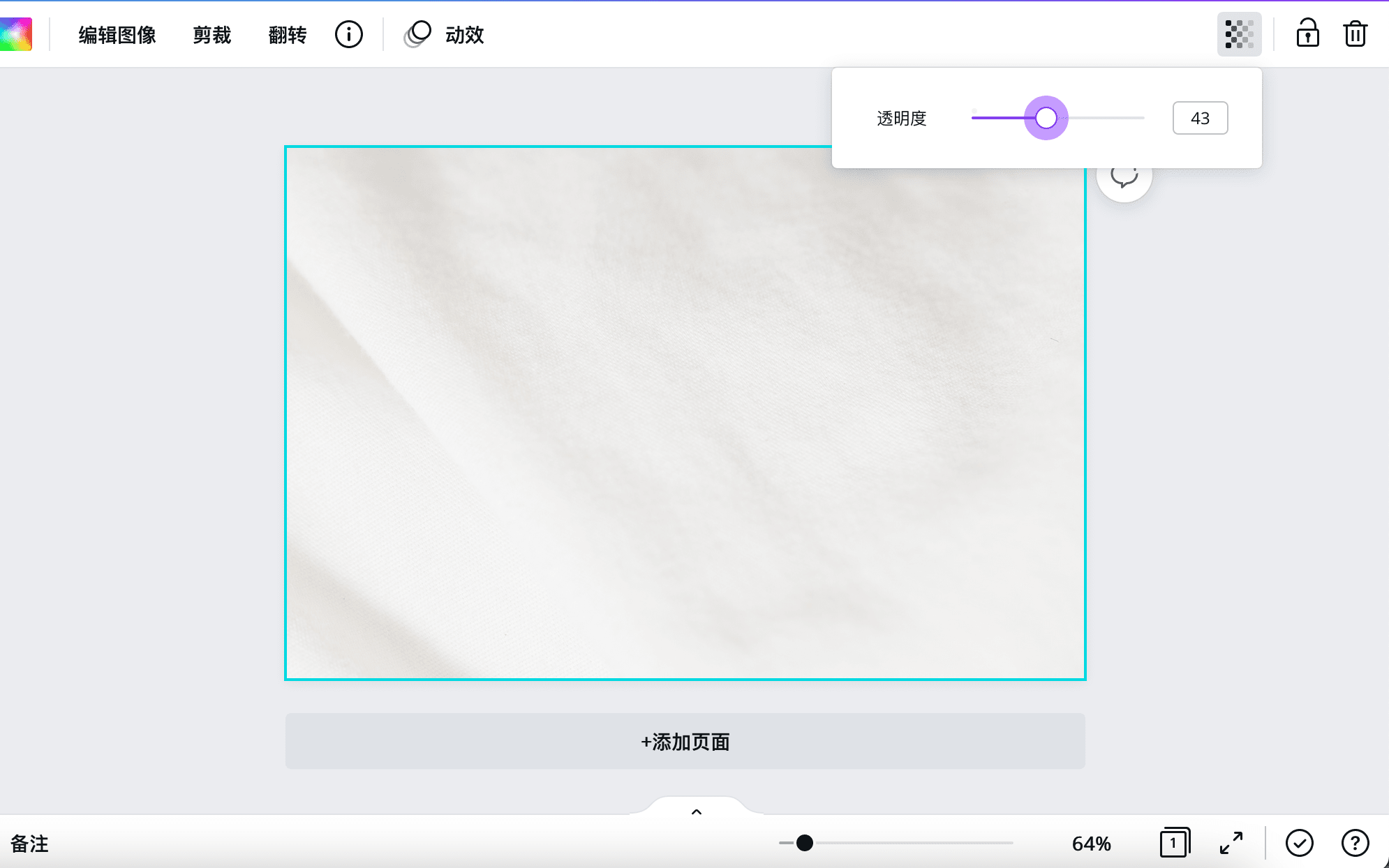This screenshot has width=1389, height=868.
Task: Click the checkmark circle icon
Action: (x=1299, y=843)
